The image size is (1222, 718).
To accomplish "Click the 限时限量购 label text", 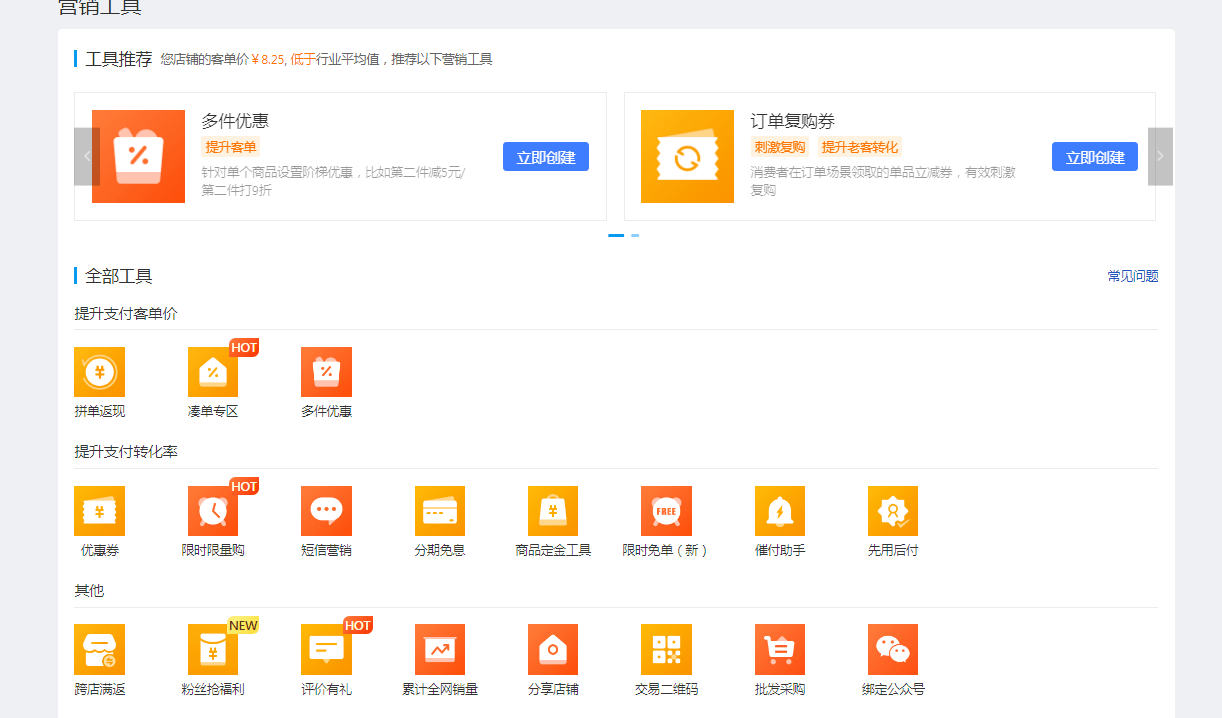I will coord(213,550).
